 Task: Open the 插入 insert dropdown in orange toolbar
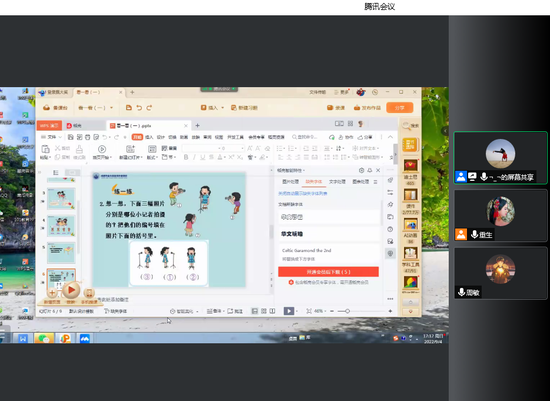tap(212, 108)
